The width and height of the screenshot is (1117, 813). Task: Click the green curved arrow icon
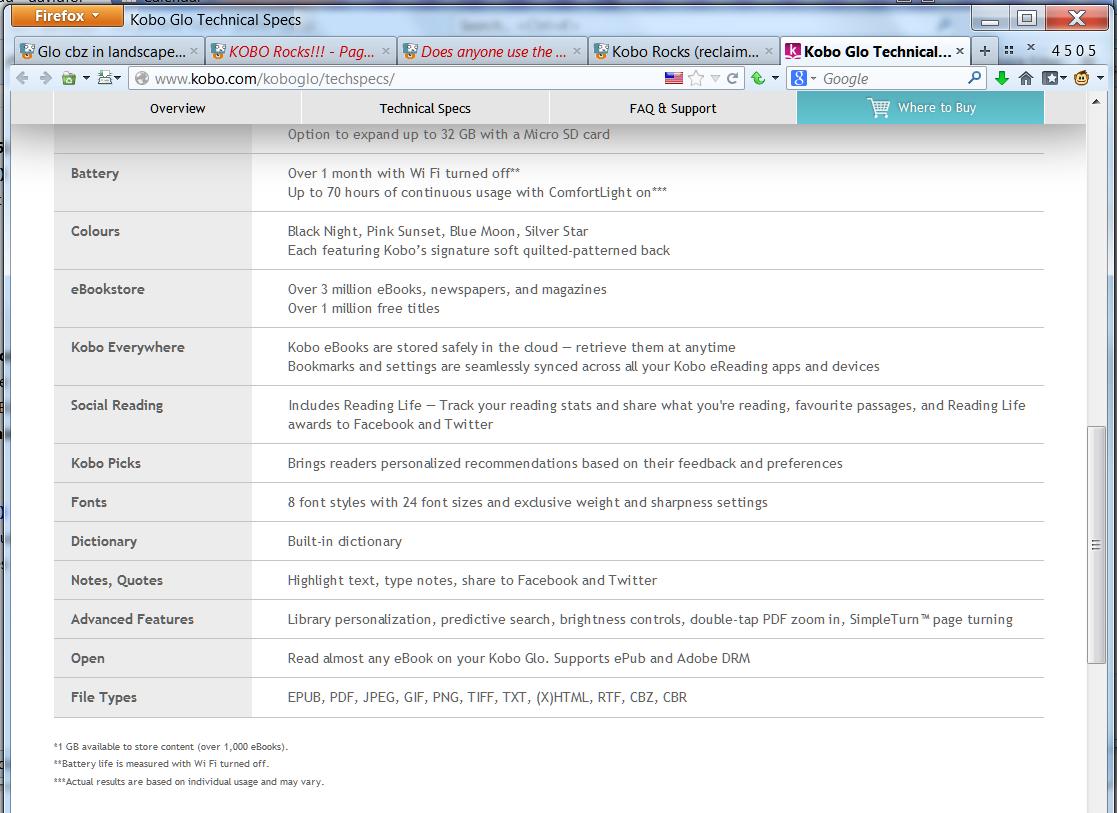[x=758, y=78]
